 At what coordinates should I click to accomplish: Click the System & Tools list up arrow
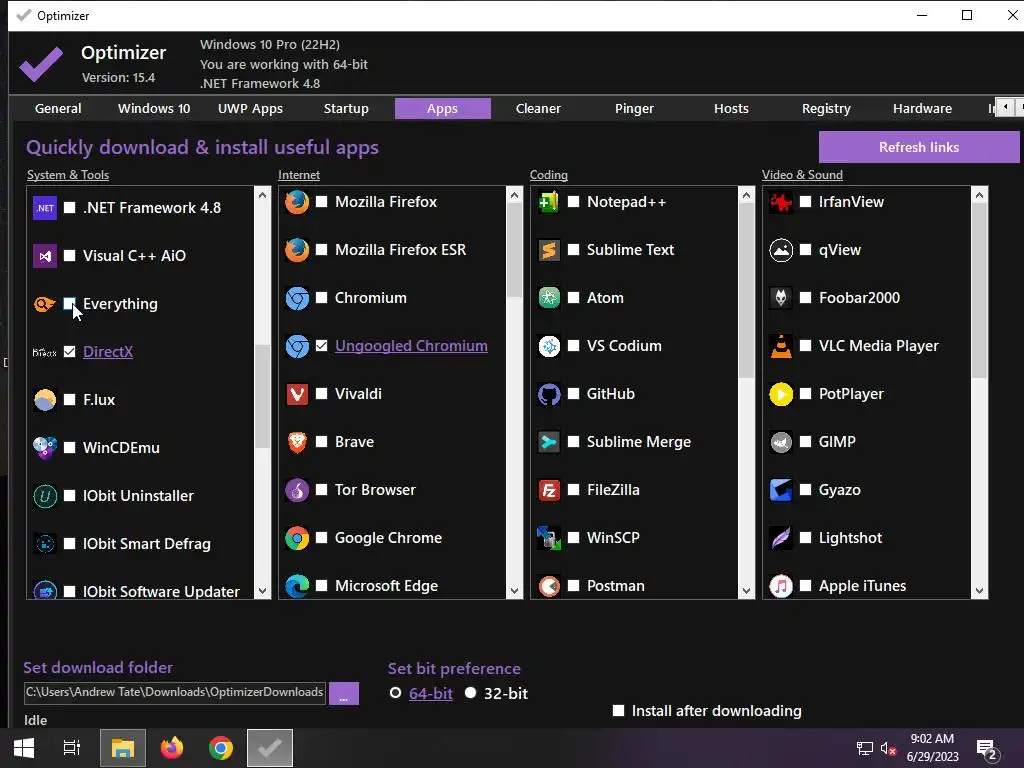[263, 195]
